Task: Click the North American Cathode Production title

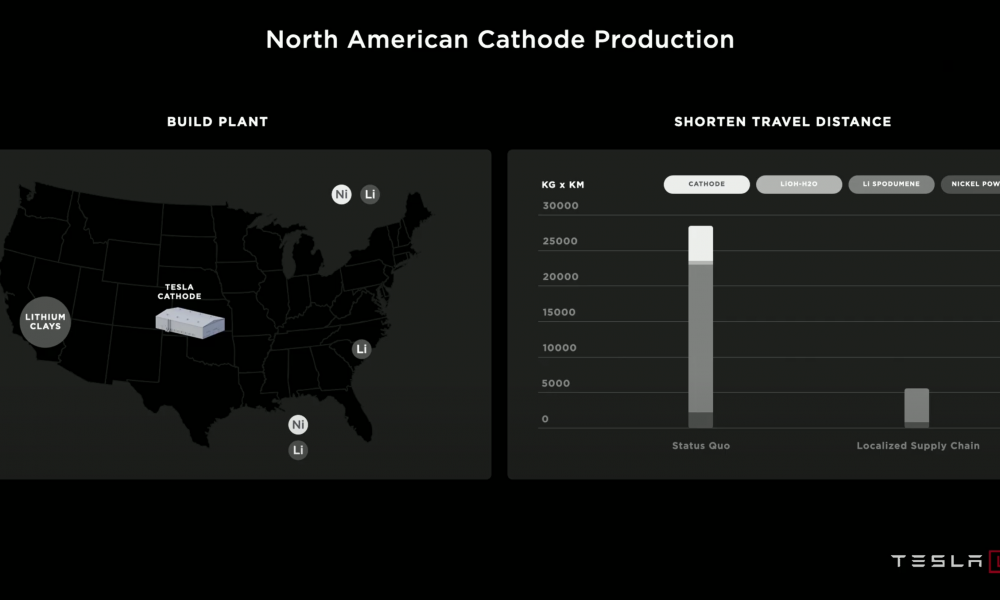Action: tap(500, 40)
